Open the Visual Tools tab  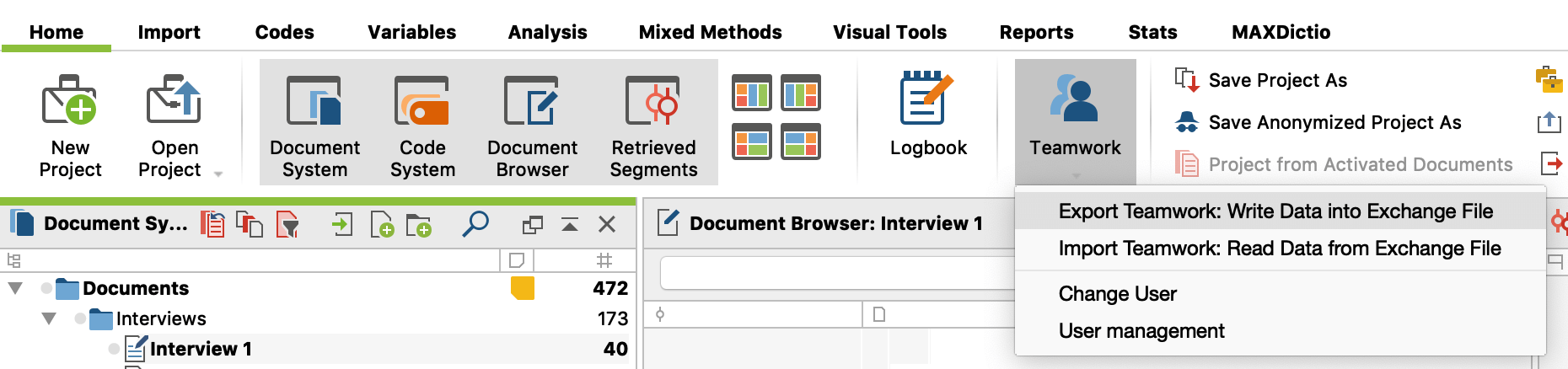click(889, 32)
